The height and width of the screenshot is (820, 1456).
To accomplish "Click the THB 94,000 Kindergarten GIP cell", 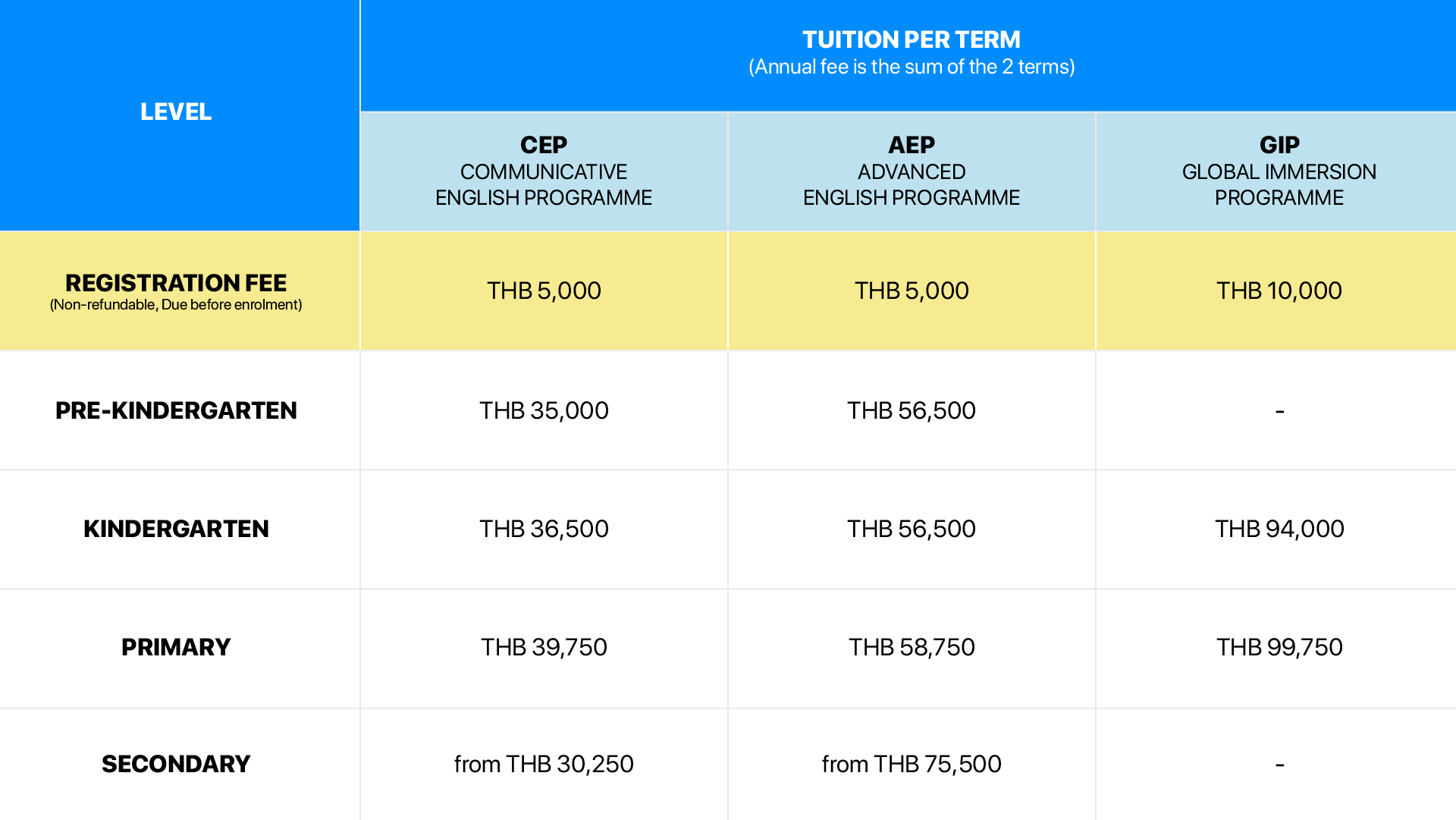I will [1279, 529].
